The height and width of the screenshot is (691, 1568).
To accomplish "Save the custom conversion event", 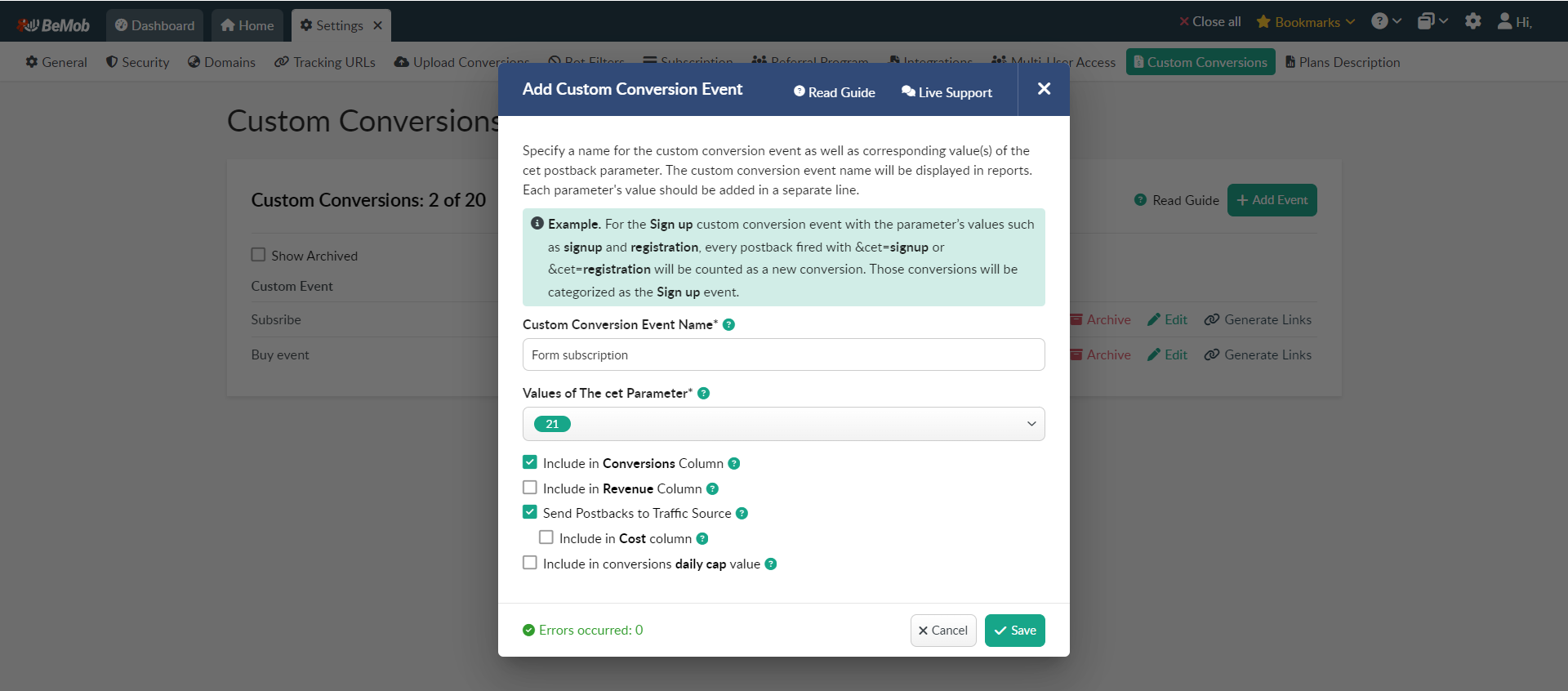I will 1014,631.
